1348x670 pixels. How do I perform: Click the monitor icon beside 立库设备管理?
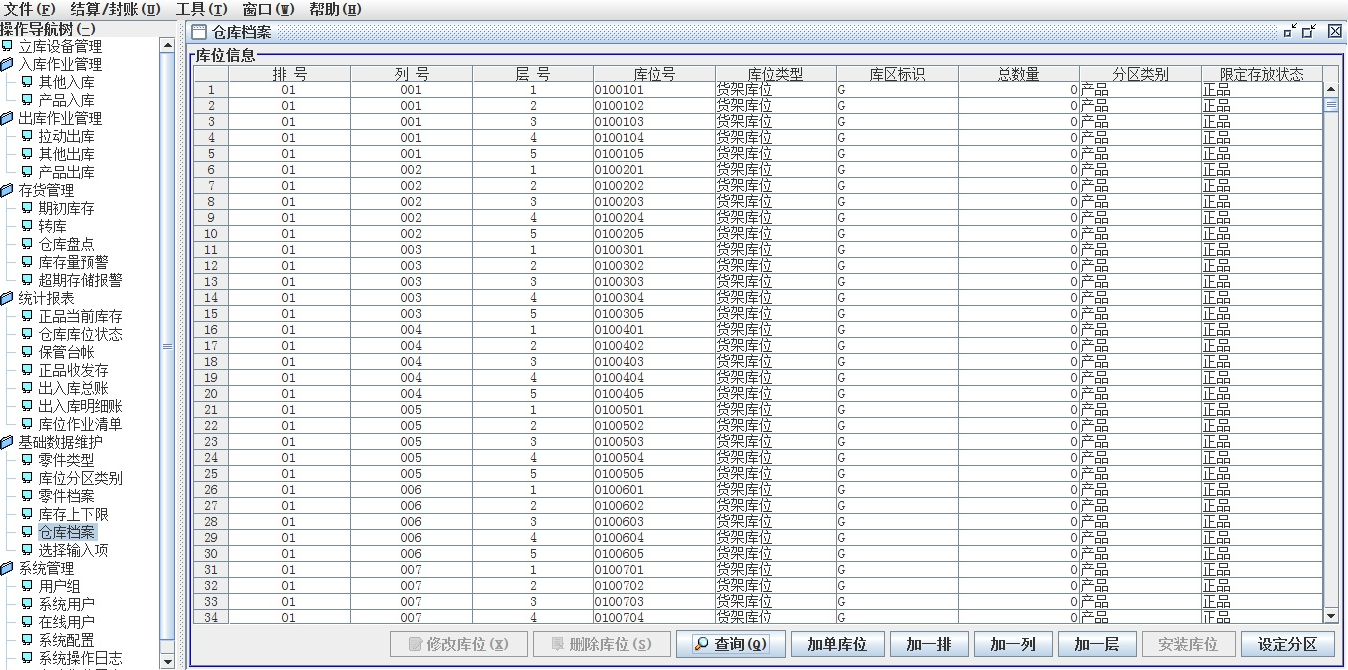pyautogui.click(x=8, y=46)
